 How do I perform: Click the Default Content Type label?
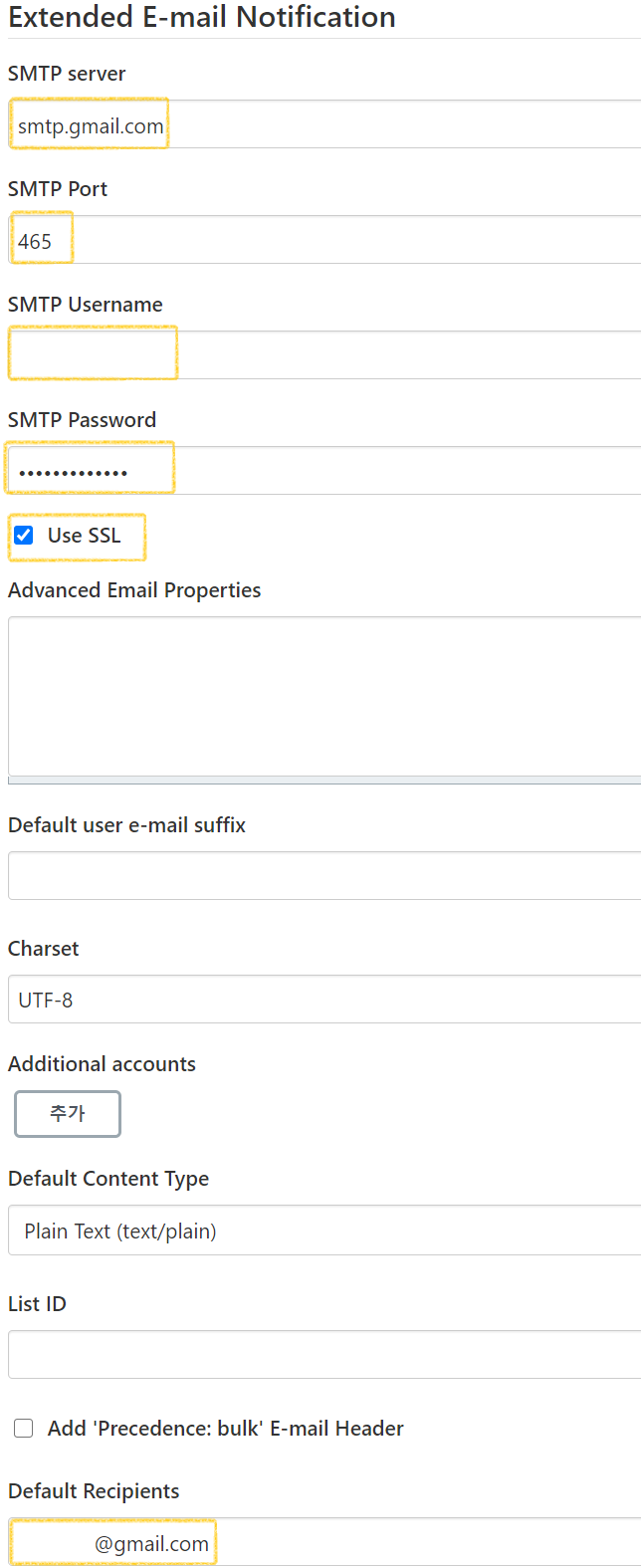(108, 1179)
